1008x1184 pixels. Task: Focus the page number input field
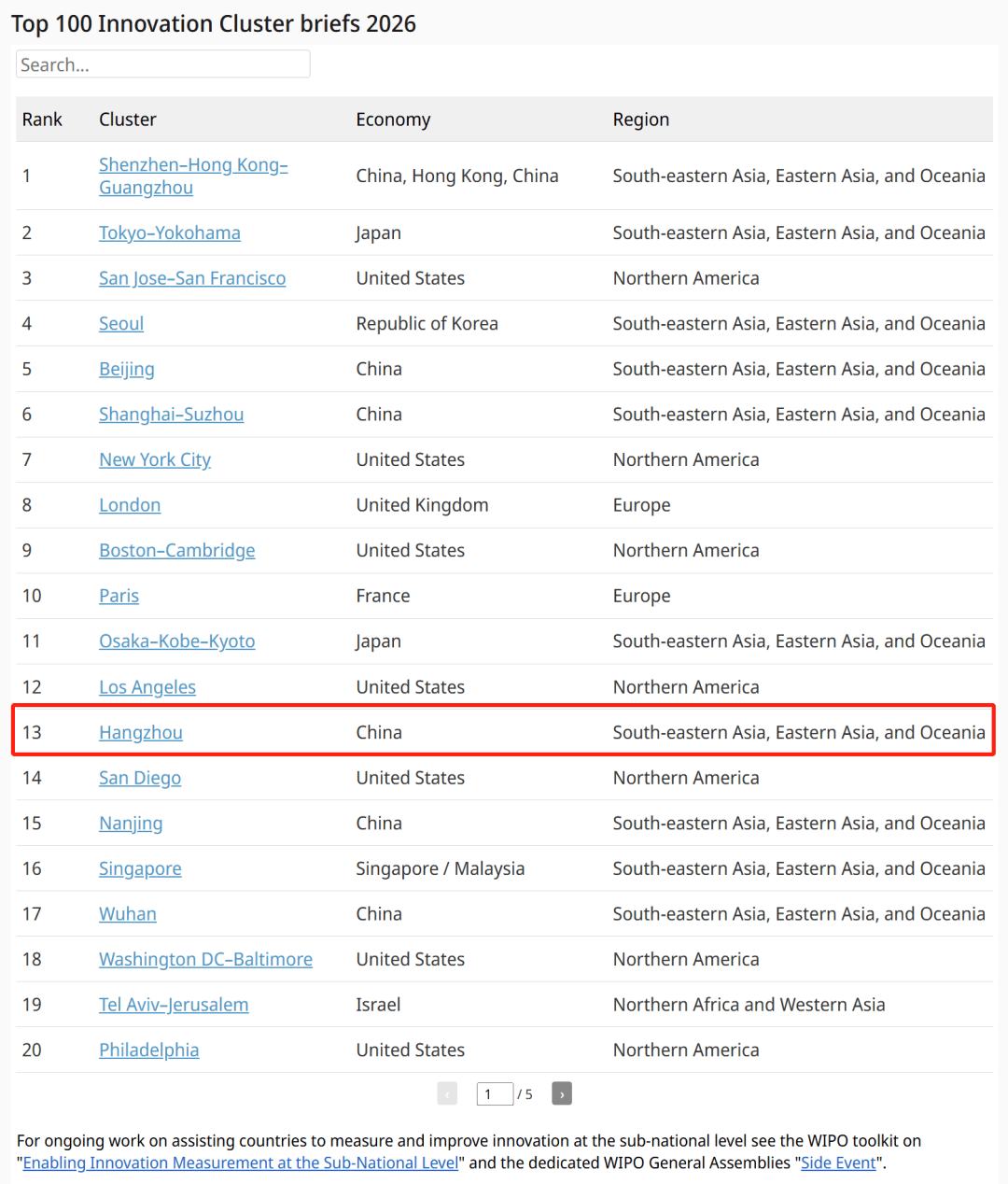495,1093
